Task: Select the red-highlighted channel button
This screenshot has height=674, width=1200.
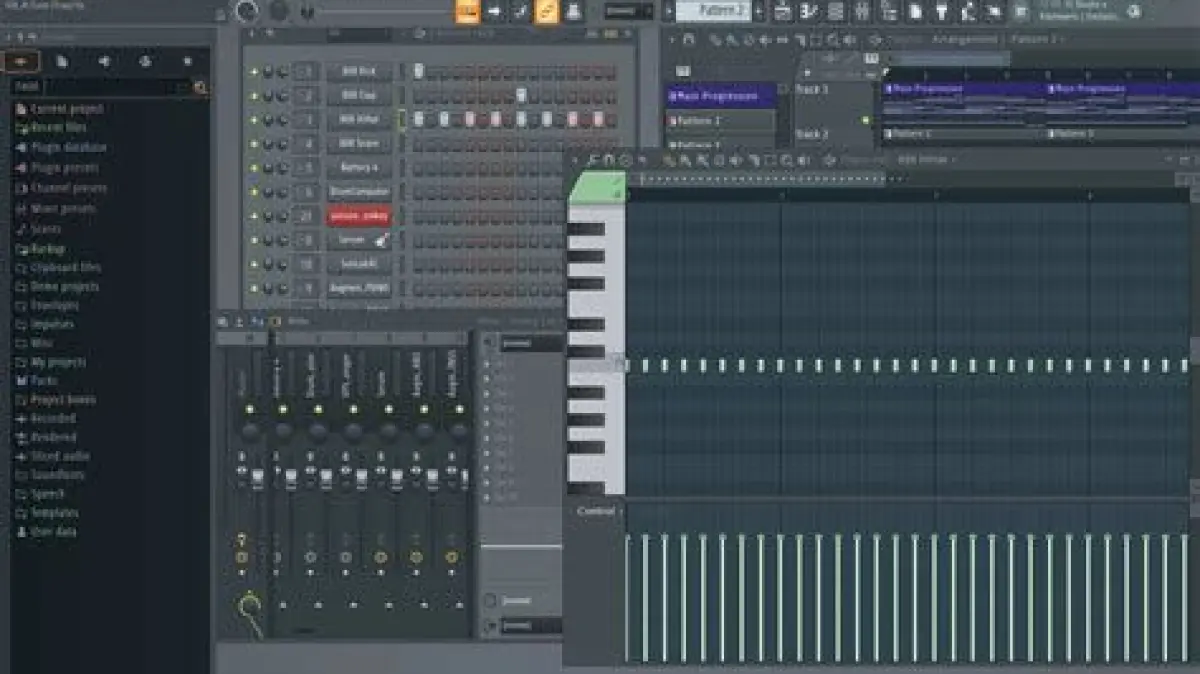Action: [x=358, y=216]
